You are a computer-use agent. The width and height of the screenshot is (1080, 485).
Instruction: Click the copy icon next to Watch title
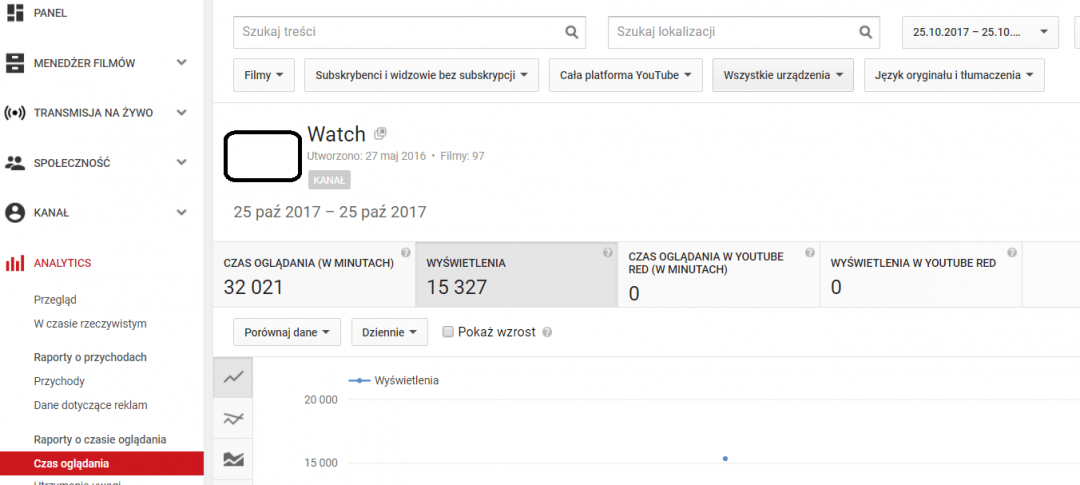click(x=380, y=134)
